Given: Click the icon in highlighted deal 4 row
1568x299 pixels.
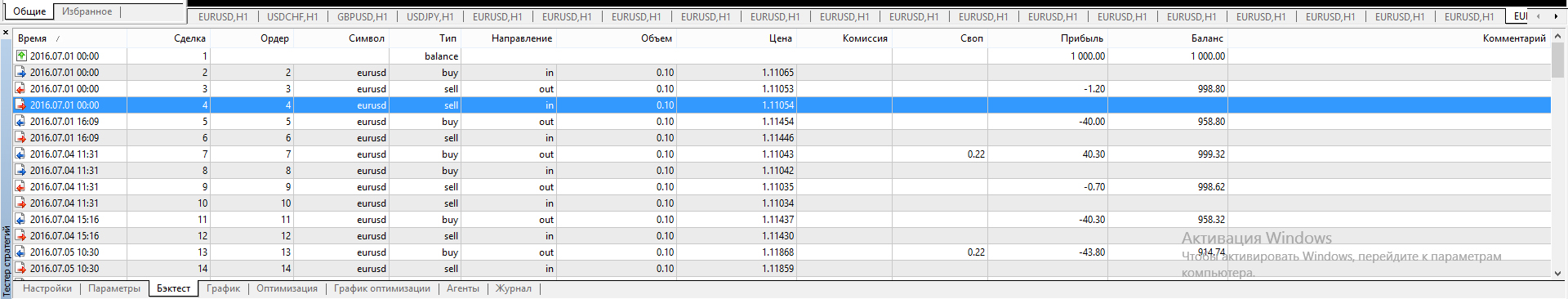Looking at the screenshot, I should (21, 105).
